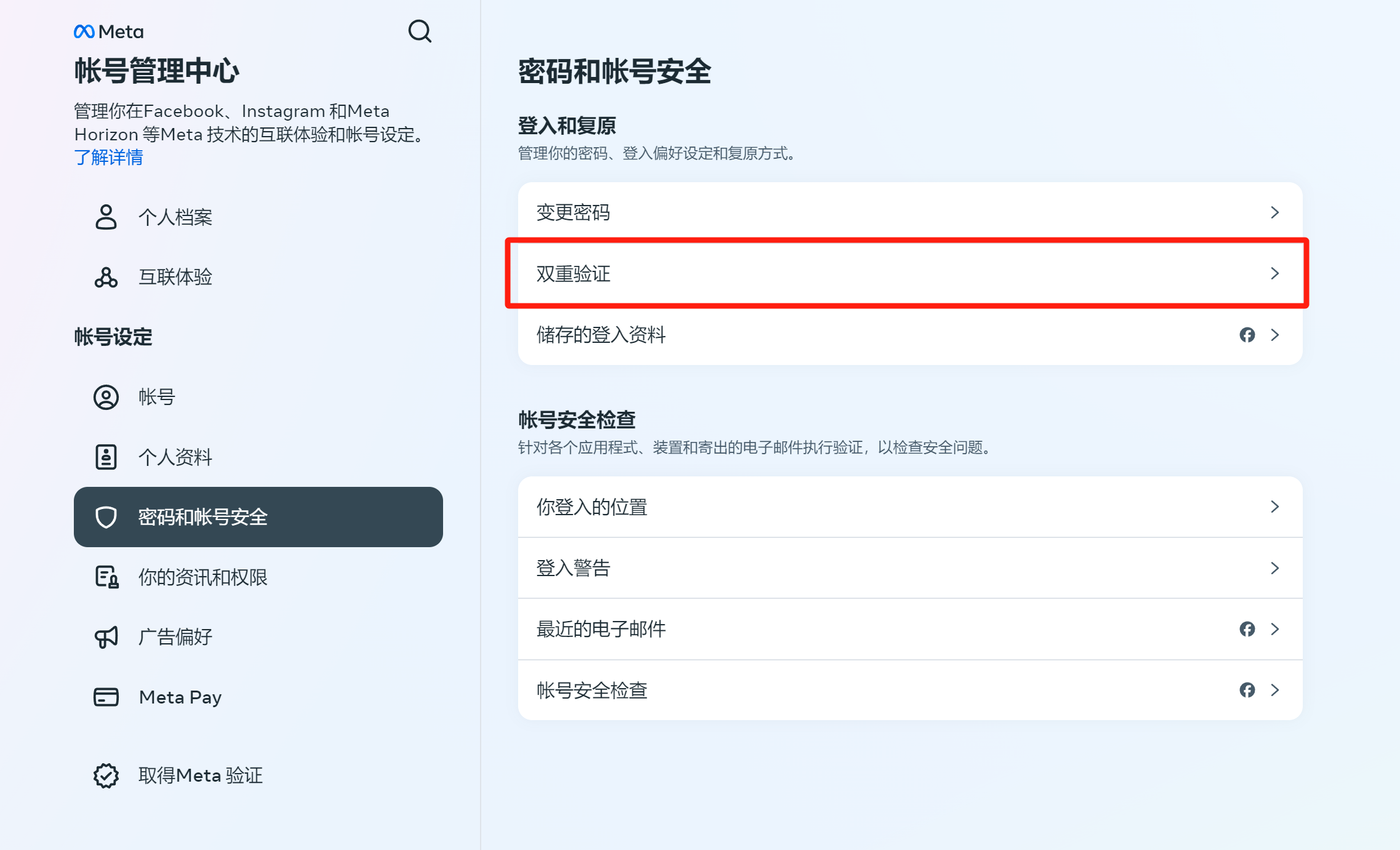Viewport: 1400px width, 850px height.
Task: Click the 帐号设定 sidebar heading
Action: 113,337
